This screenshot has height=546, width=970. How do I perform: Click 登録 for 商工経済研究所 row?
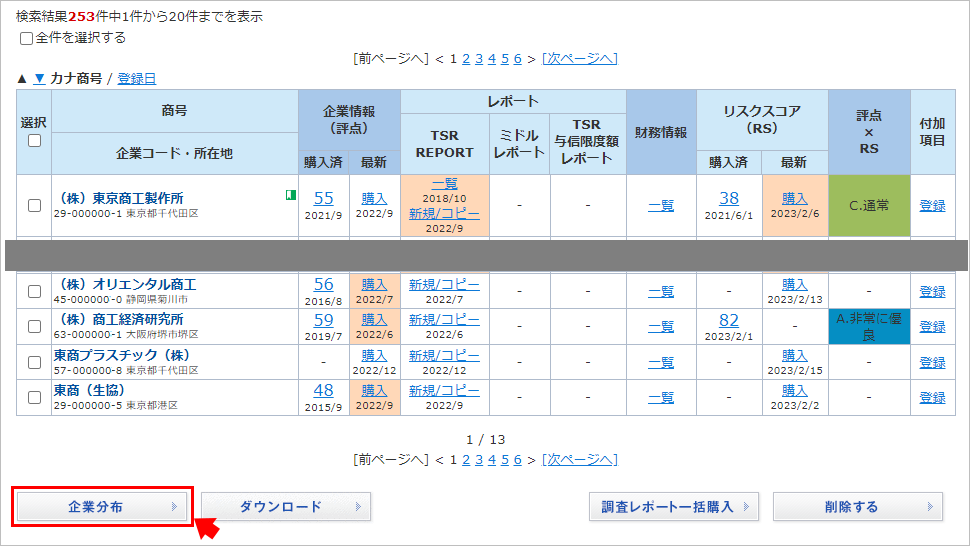pos(932,326)
